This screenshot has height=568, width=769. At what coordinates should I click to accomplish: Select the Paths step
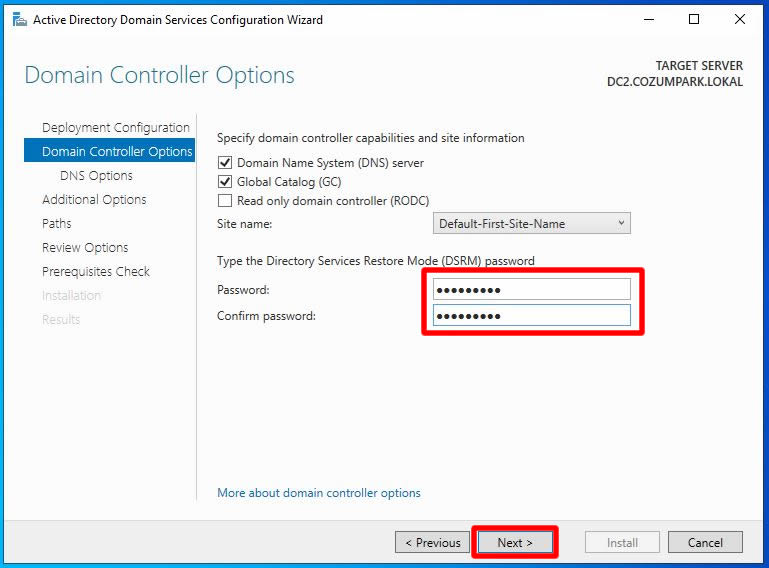pyautogui.click(x=57, y=224)
